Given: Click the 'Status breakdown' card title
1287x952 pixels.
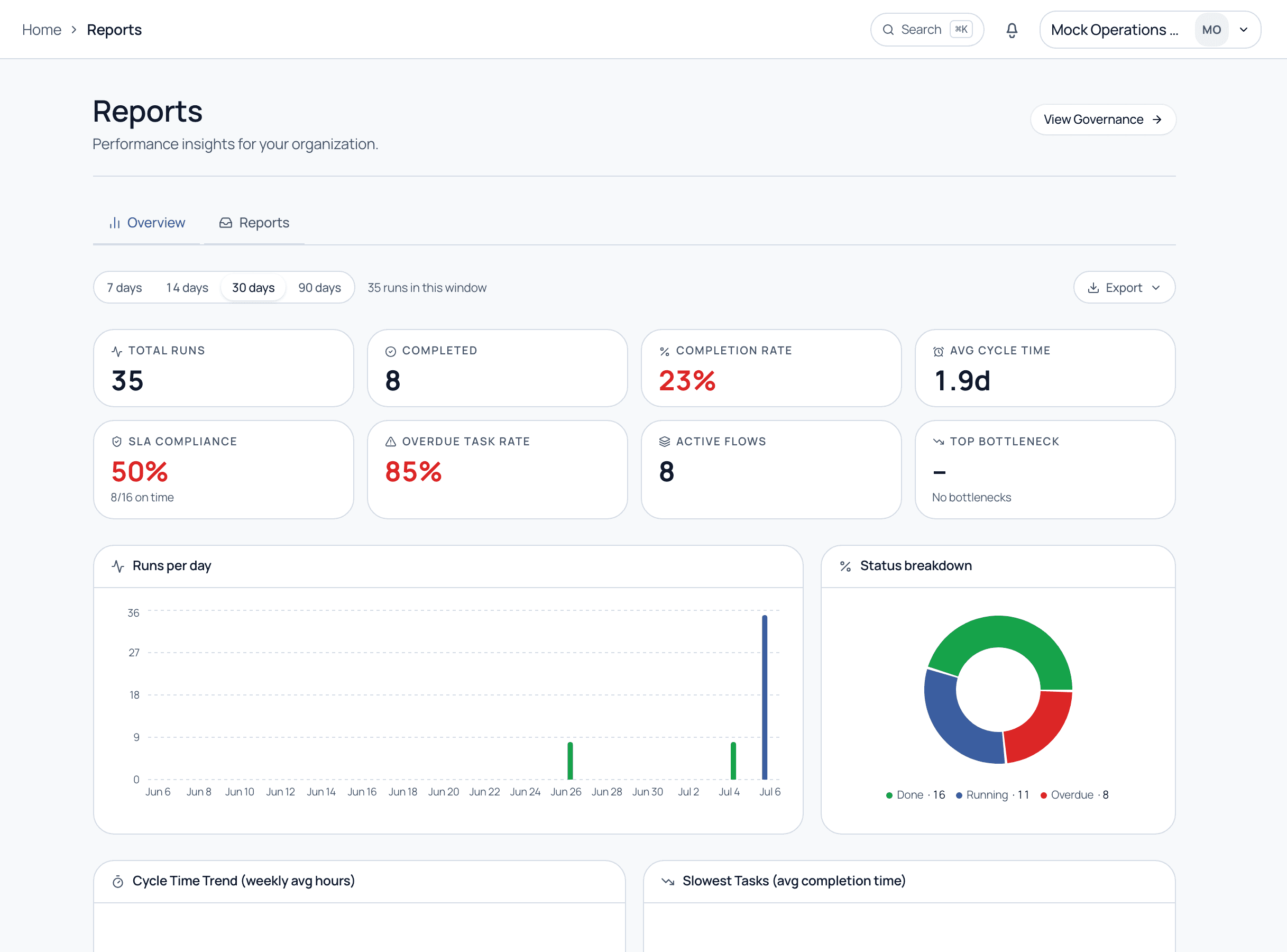Looking at the screenshot, I should [x=916, y=566].
